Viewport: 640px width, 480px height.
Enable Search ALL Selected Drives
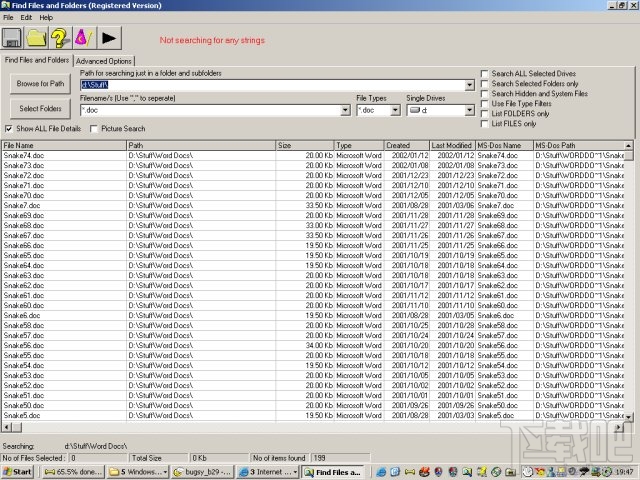pos(484,74)
